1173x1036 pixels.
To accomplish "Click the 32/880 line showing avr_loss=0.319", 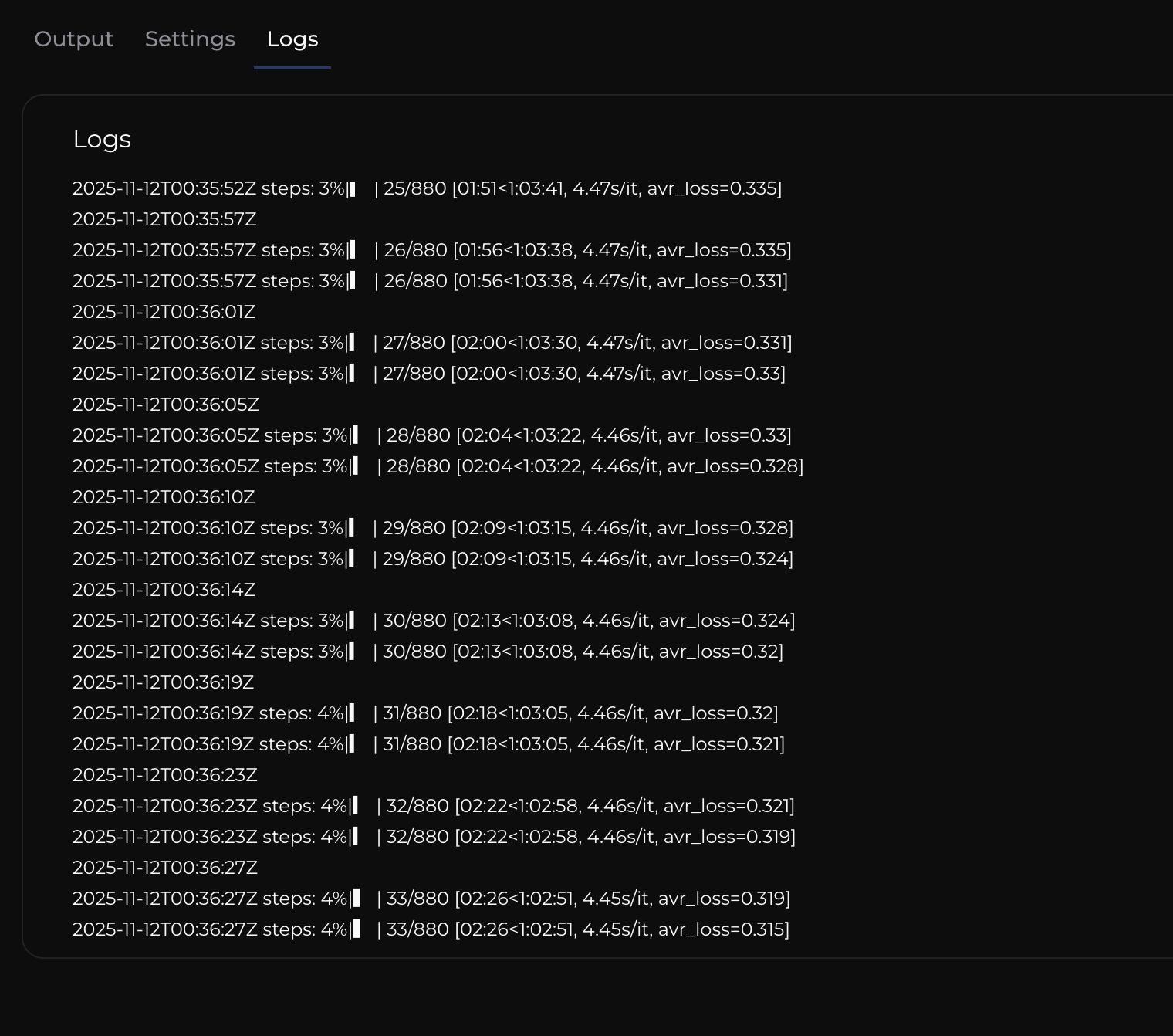I will pyautogui.click(x=434, y=837).
